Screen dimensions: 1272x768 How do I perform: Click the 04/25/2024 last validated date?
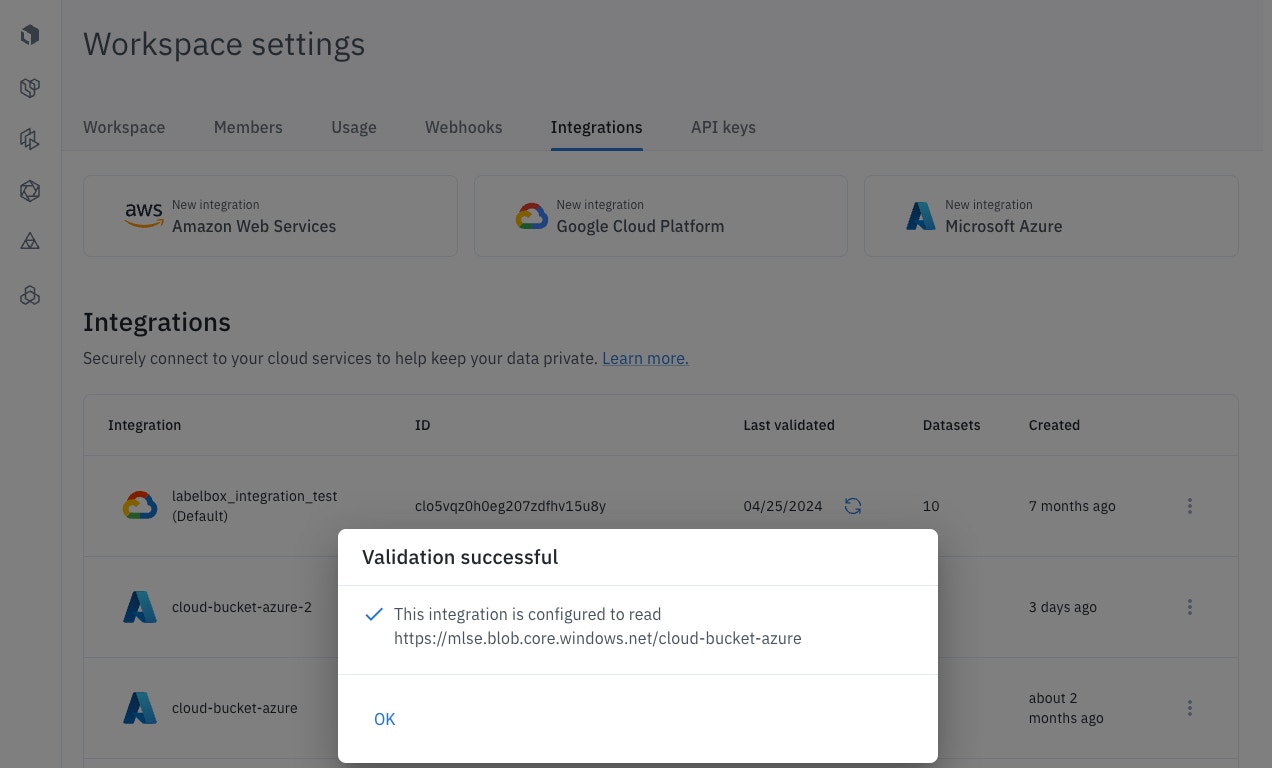click(783, 506)
